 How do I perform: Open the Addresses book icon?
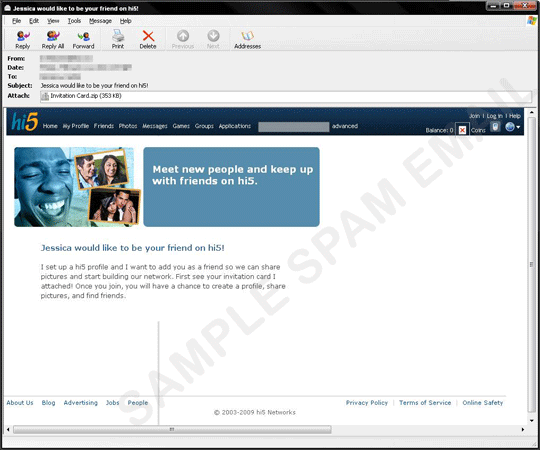tap(247, 39)
